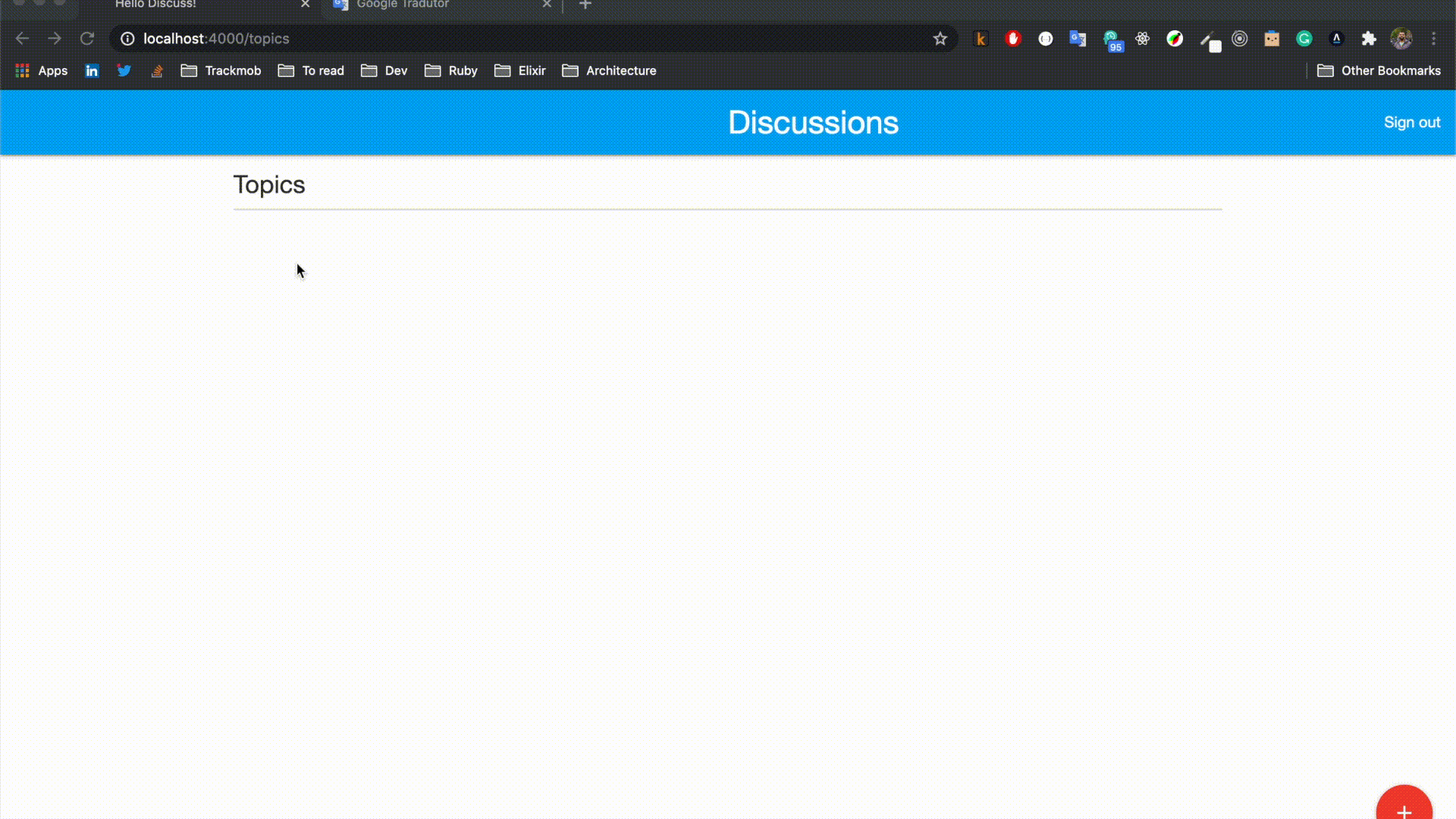This screenshot has height=819, width=1456.
Task: Open a new browser tab
Action: [x=585, y=5]
